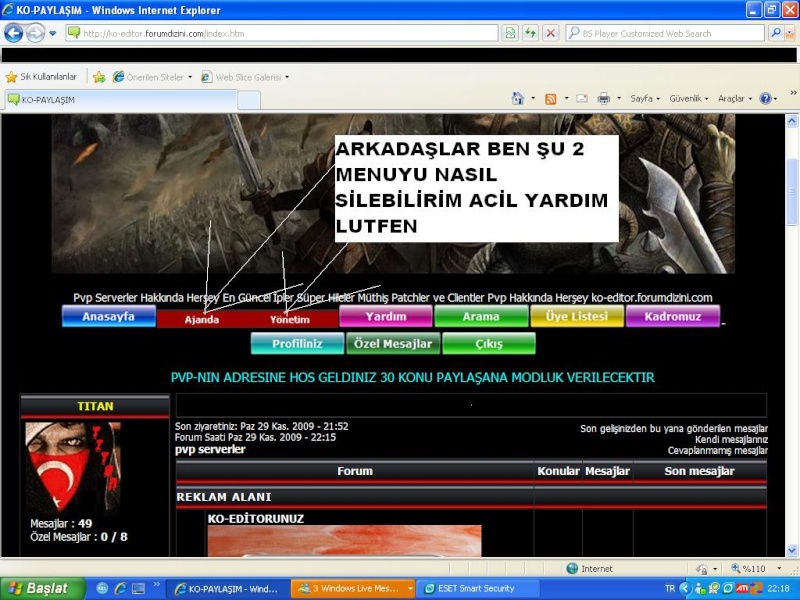The width and height of the screenshot is (800, 600).
Task: Click the REKLAM ALANI category header
Action: [224, 497]
